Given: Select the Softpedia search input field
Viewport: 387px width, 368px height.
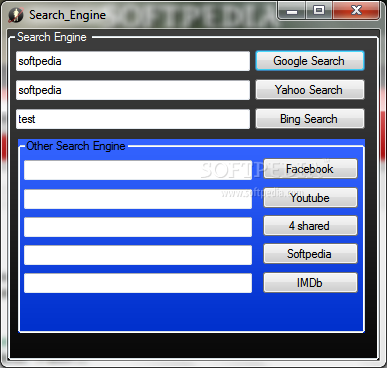Looking at the screenshot, I should (138, 255).
